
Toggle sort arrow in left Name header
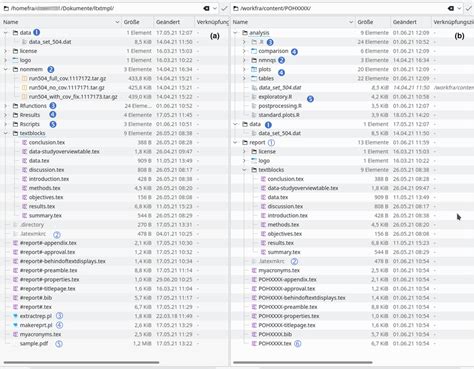[117, 22]
